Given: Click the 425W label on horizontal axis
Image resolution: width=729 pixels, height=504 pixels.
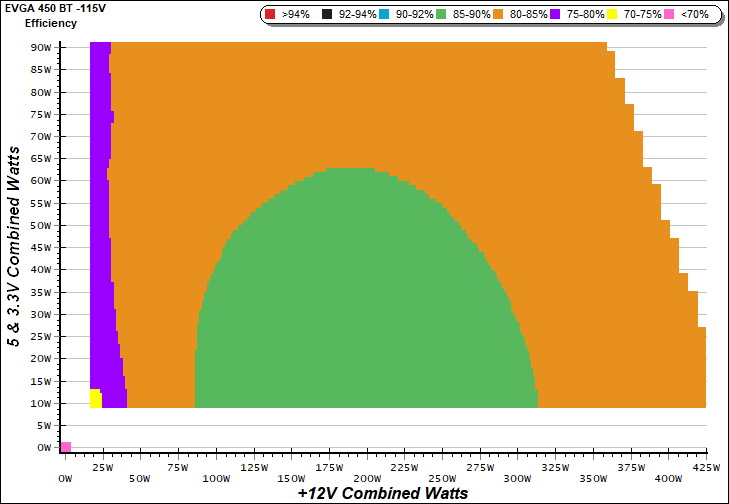Looking at the screenshot, I should click(706, 466).
